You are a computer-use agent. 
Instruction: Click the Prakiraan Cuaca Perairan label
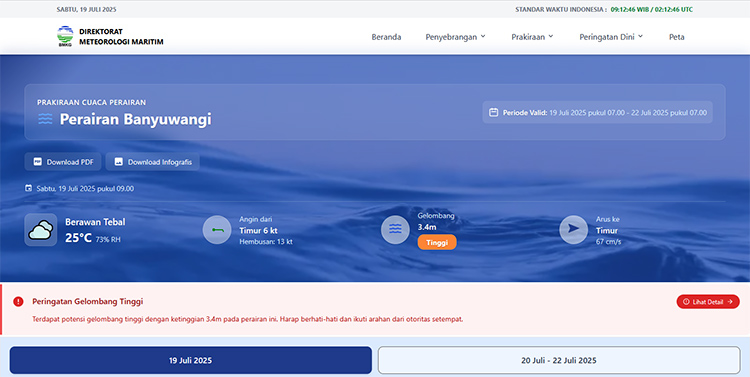[x=91, y=102]
